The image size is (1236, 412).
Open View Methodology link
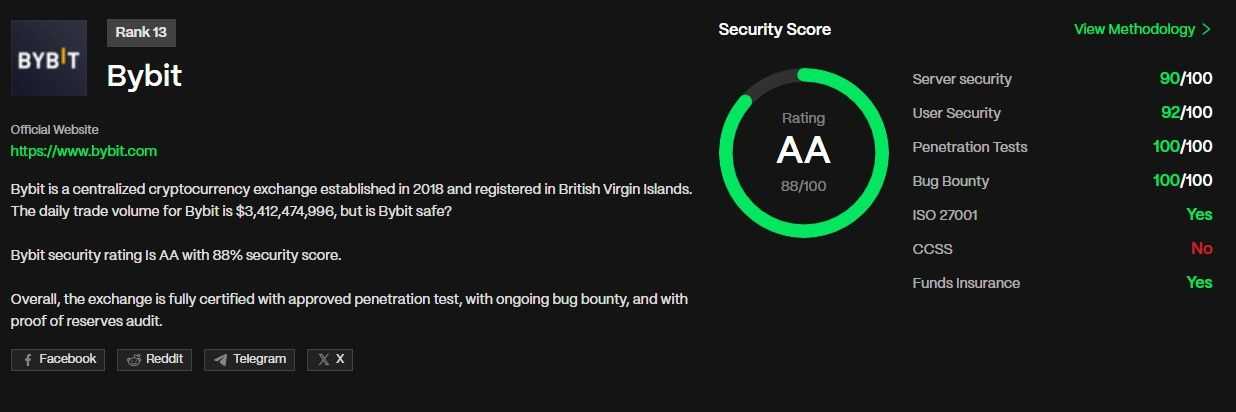click(x=1134, y=29)
